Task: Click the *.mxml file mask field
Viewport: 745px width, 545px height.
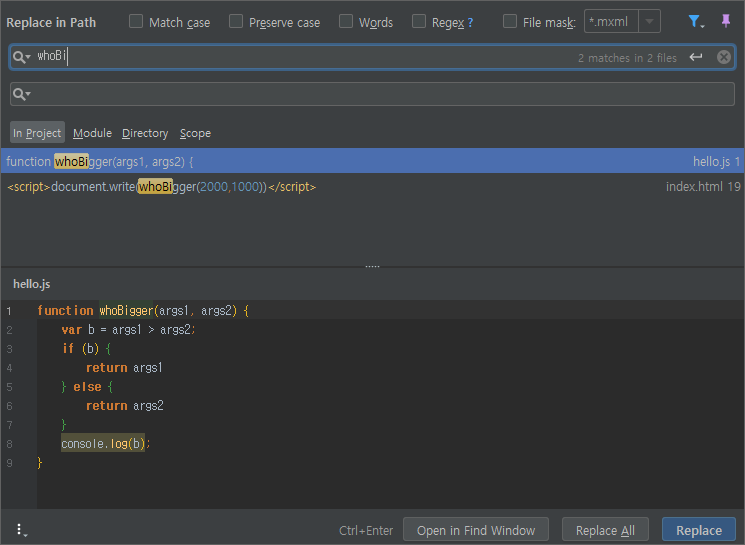Action: point(611,21)
